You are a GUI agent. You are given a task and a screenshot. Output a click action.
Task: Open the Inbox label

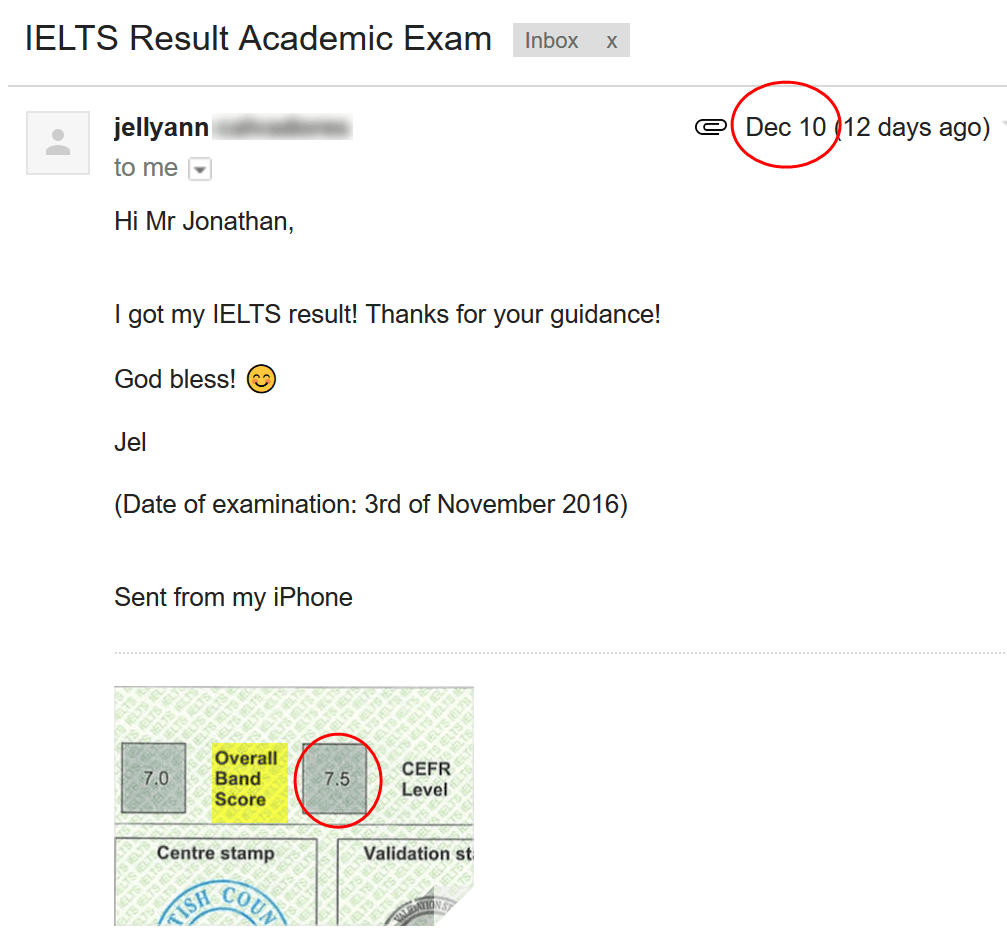(552, 41)
